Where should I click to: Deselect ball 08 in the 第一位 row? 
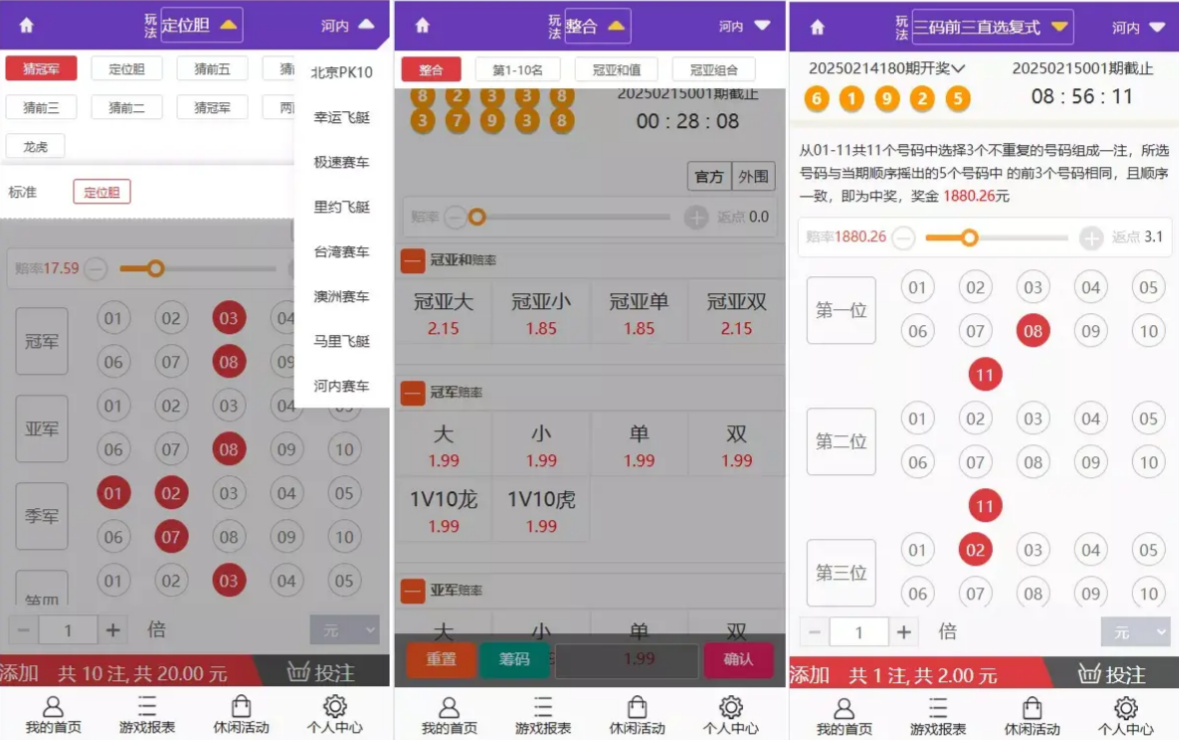tap(1033, 331)
